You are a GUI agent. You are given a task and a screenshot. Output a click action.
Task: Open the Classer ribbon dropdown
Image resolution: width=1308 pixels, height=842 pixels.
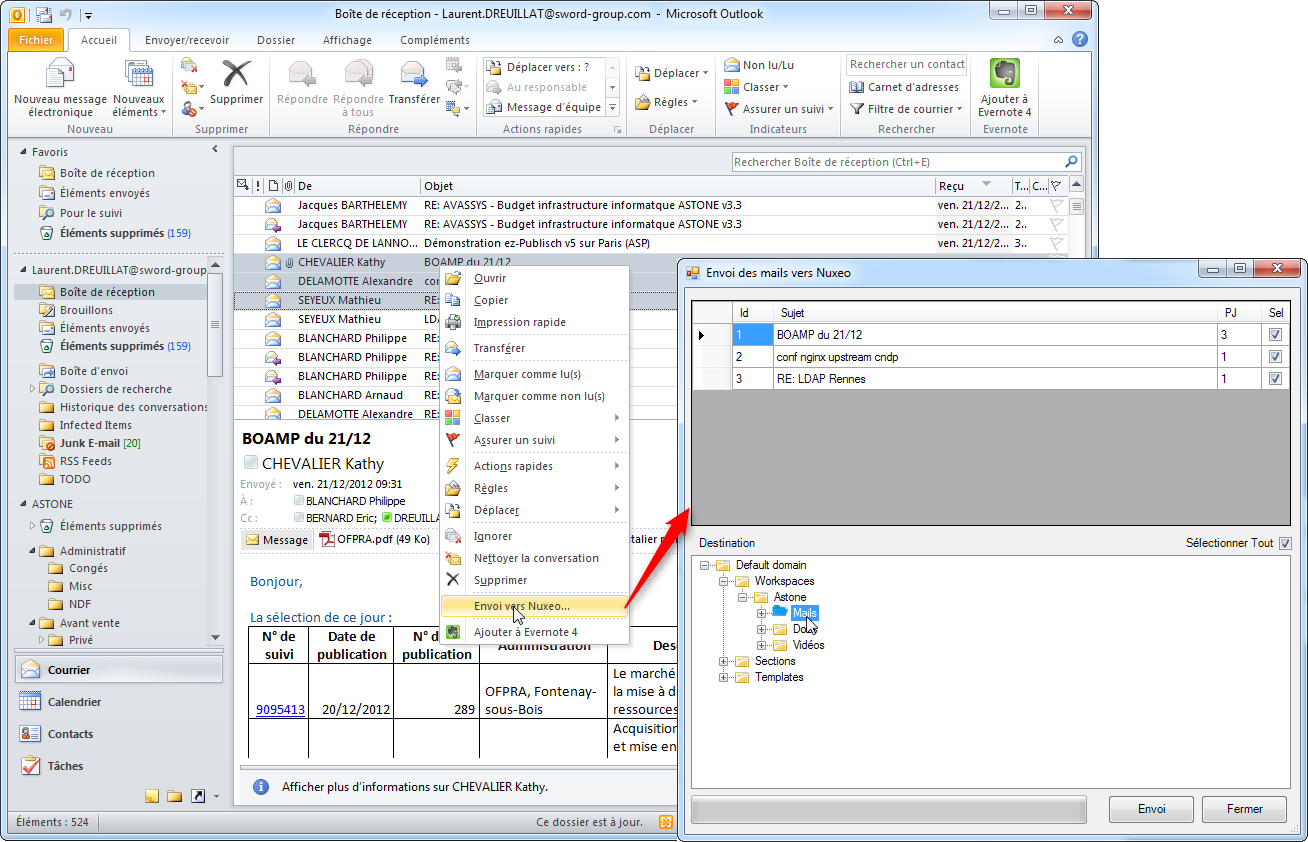757,87
